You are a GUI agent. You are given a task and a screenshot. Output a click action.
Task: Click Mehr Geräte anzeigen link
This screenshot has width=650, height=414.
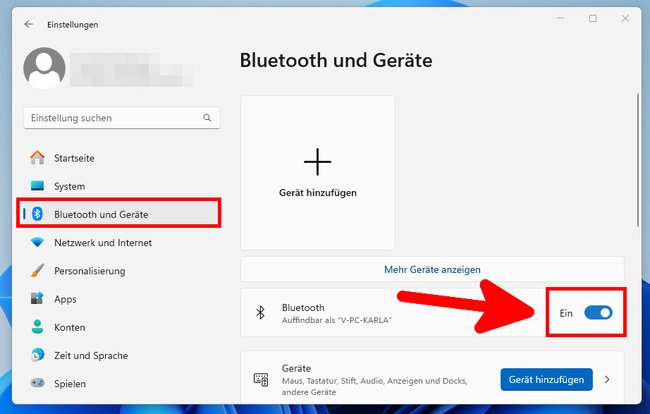[x=432, y=269]
